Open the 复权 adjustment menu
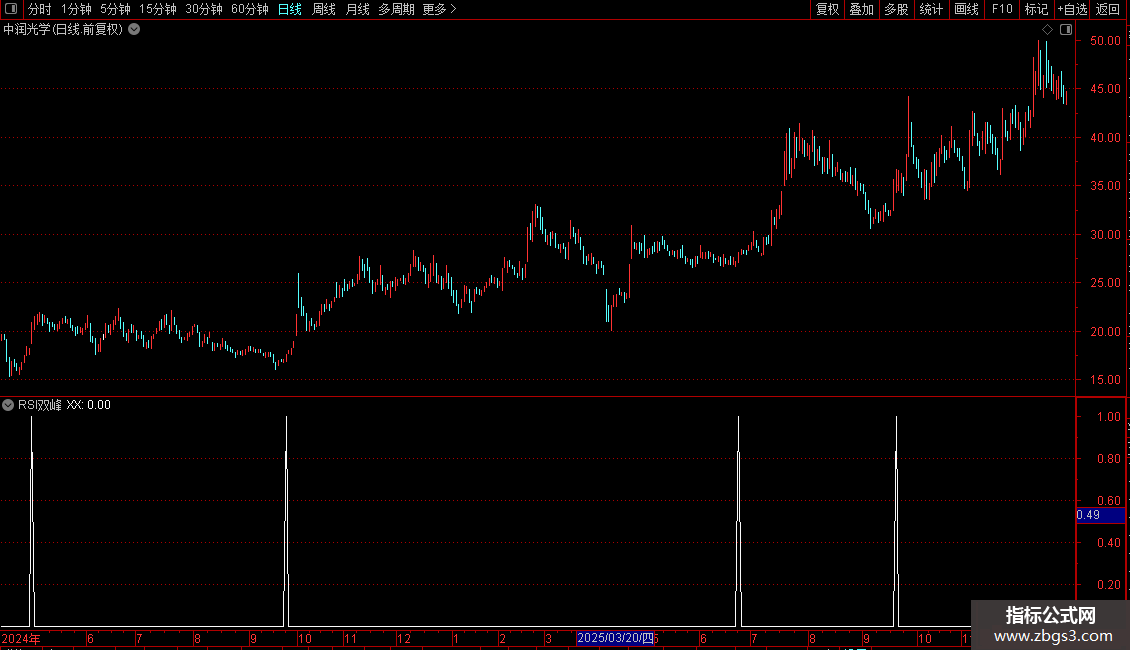The width and height of the screenshot is (1130, 650). 827,9
